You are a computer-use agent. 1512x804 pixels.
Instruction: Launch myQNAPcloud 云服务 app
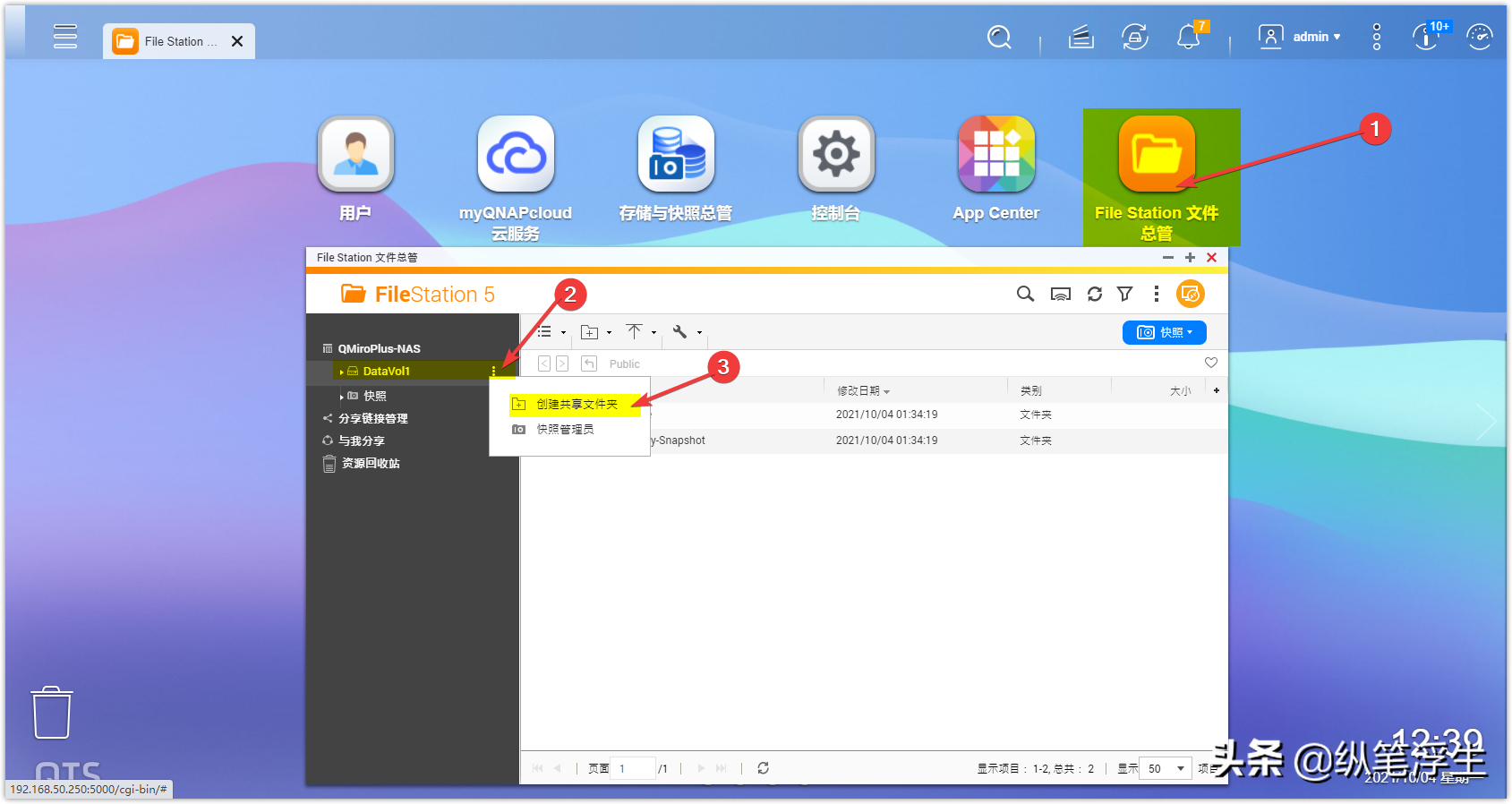[x=516, y=178]
